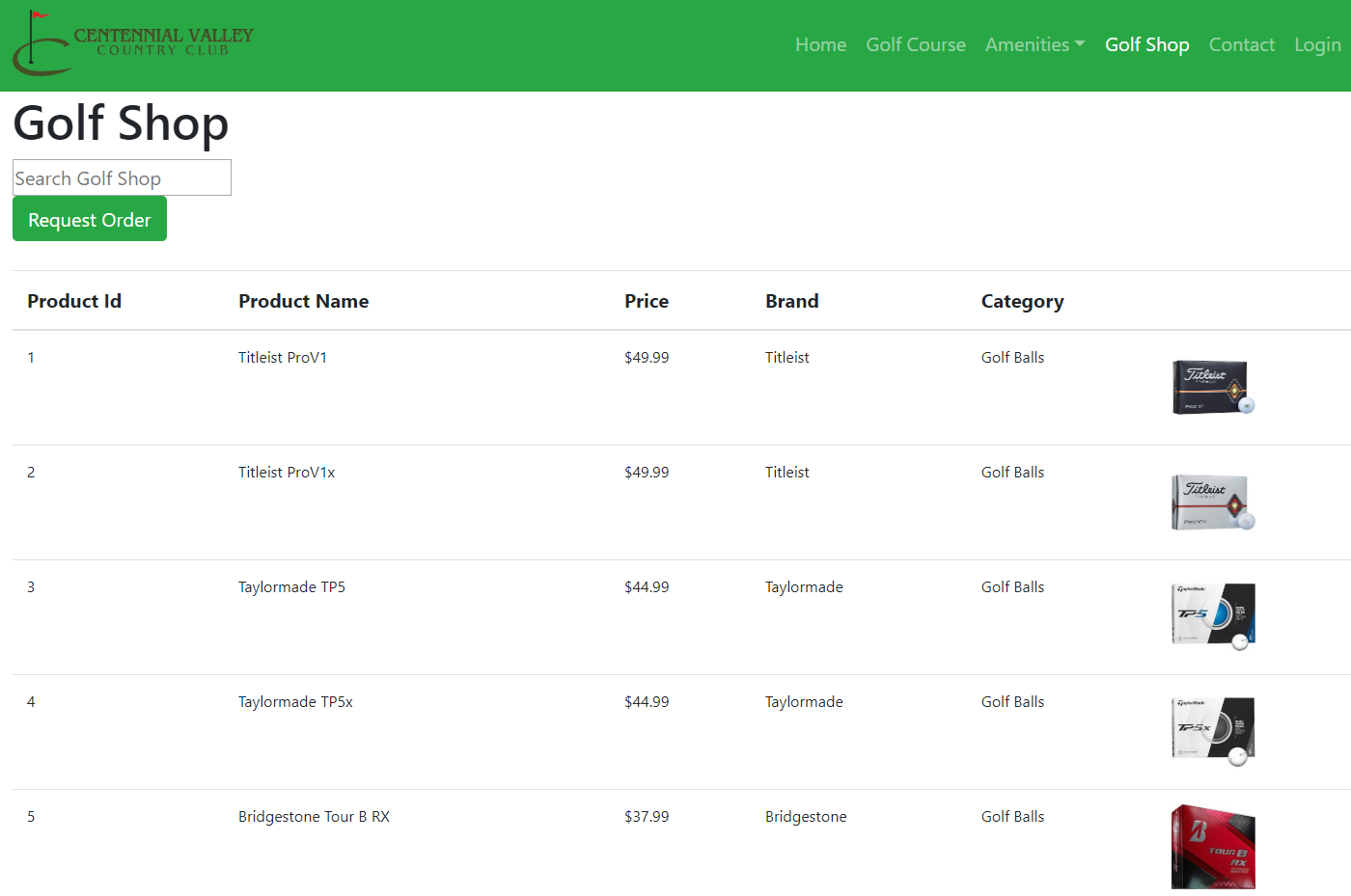Click the Price column header

click(647, 301)
